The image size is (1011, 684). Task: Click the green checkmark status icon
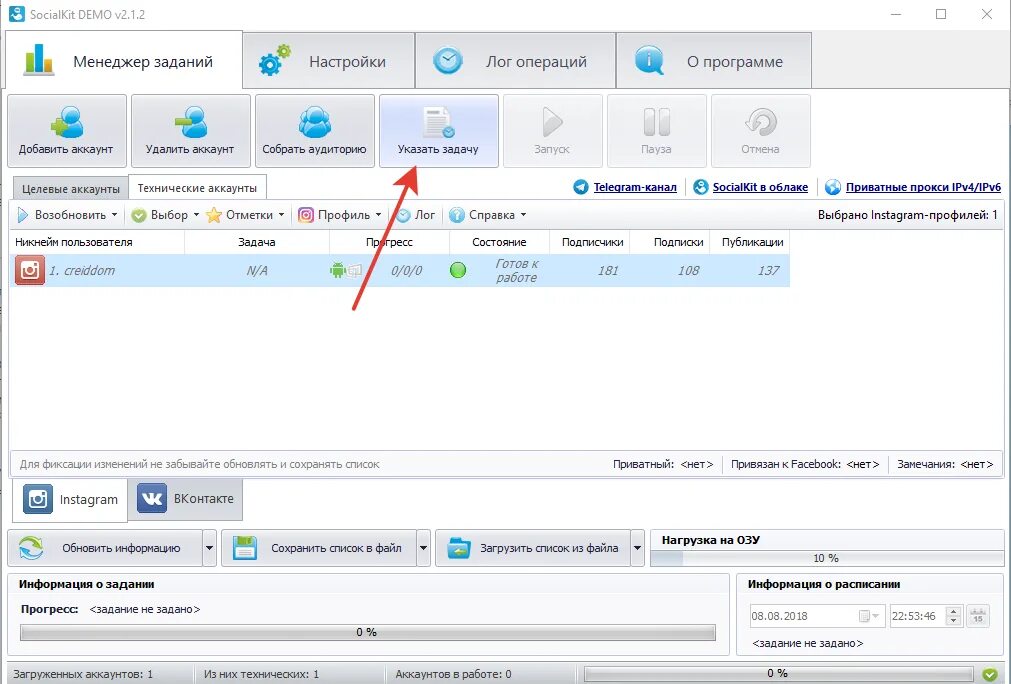click(990, 674)
